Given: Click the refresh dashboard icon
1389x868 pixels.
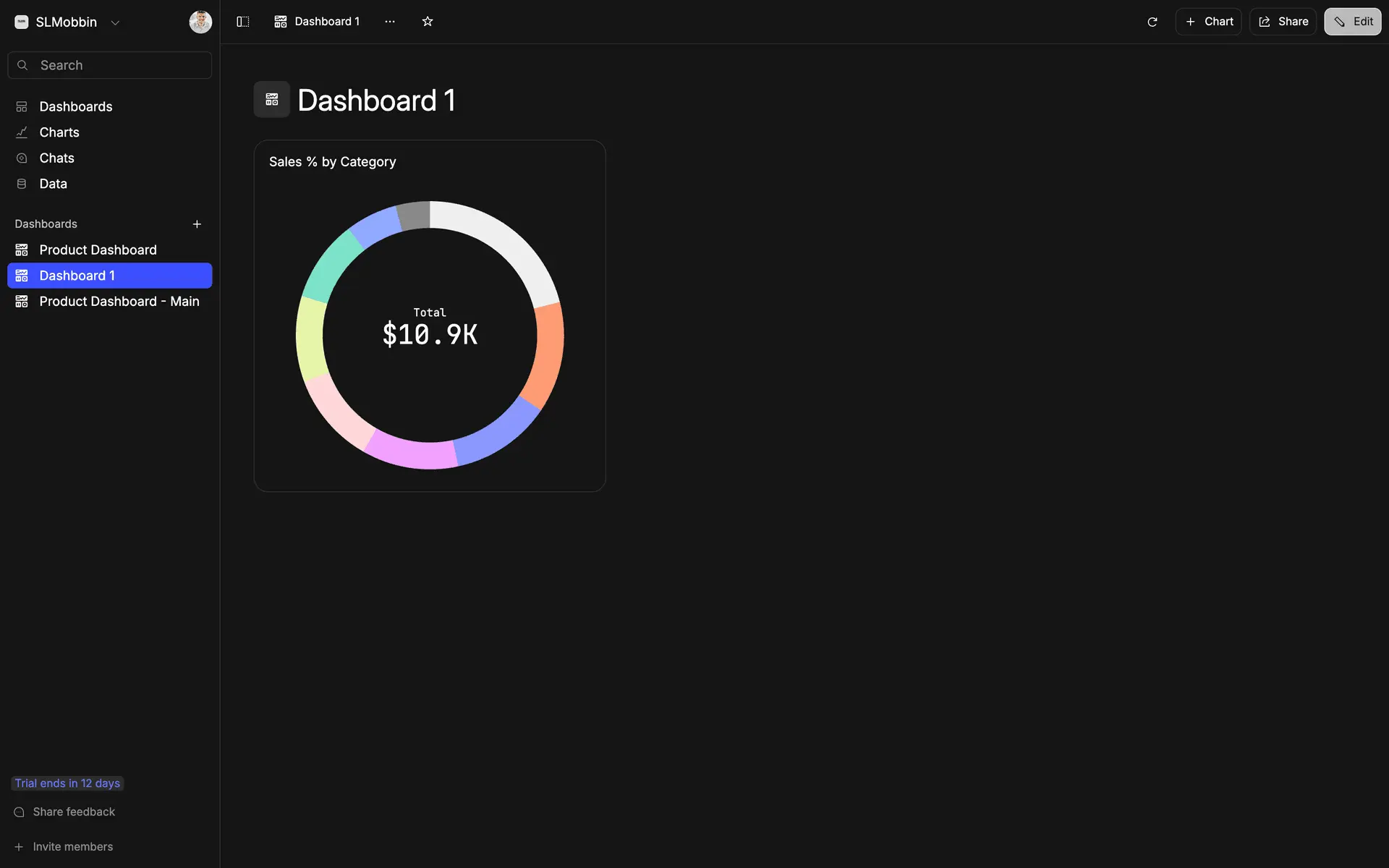Looking at the screenshot, I should 1152,22.
